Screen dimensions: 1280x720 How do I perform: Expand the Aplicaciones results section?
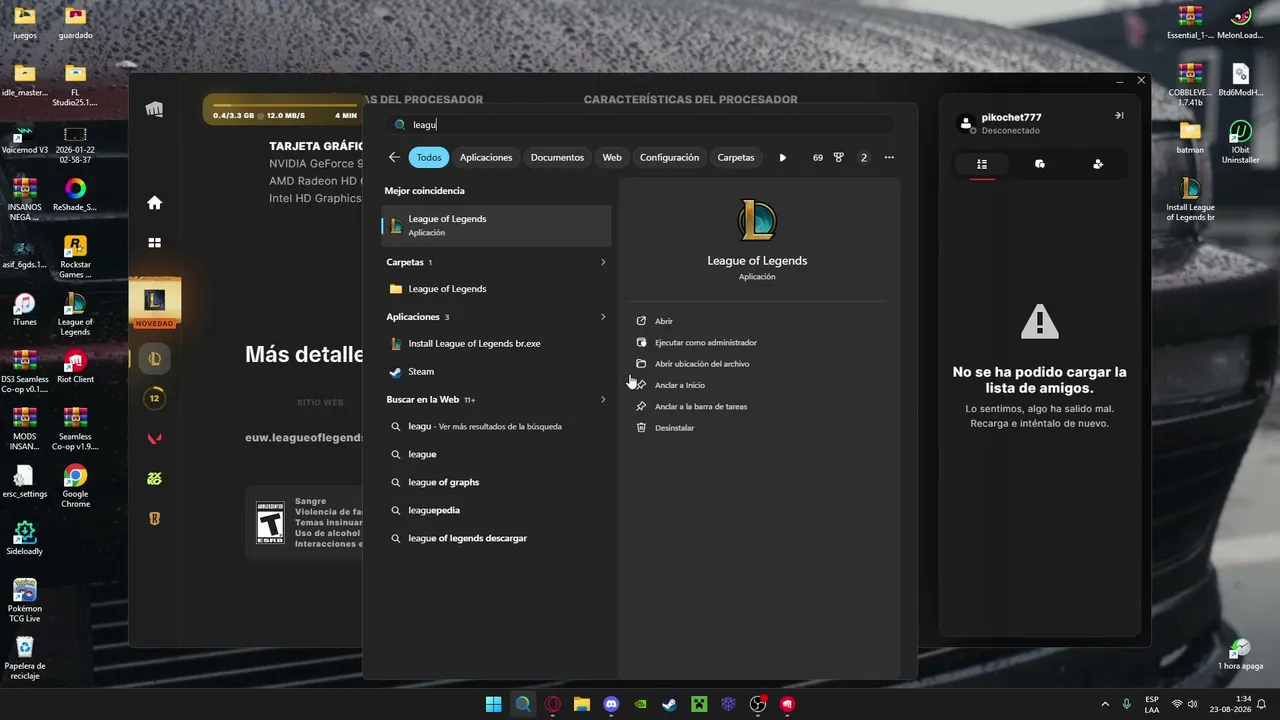point(603,317)
